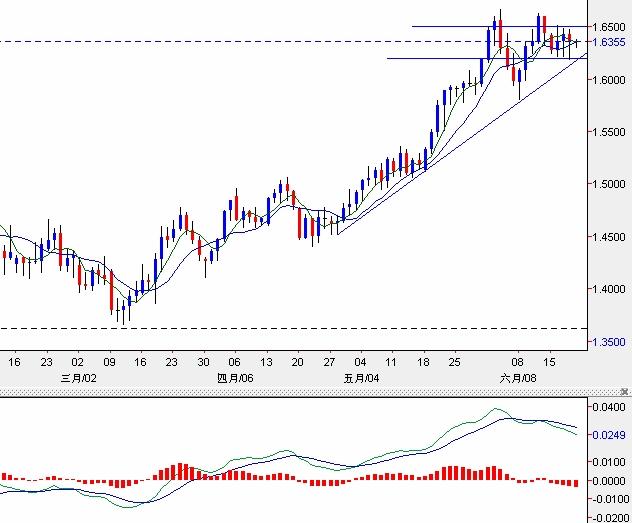Click the date label 13 on time axis
The width and height of the screenshot is (632, 523).
pyautogui.click(x=266, y=362)
